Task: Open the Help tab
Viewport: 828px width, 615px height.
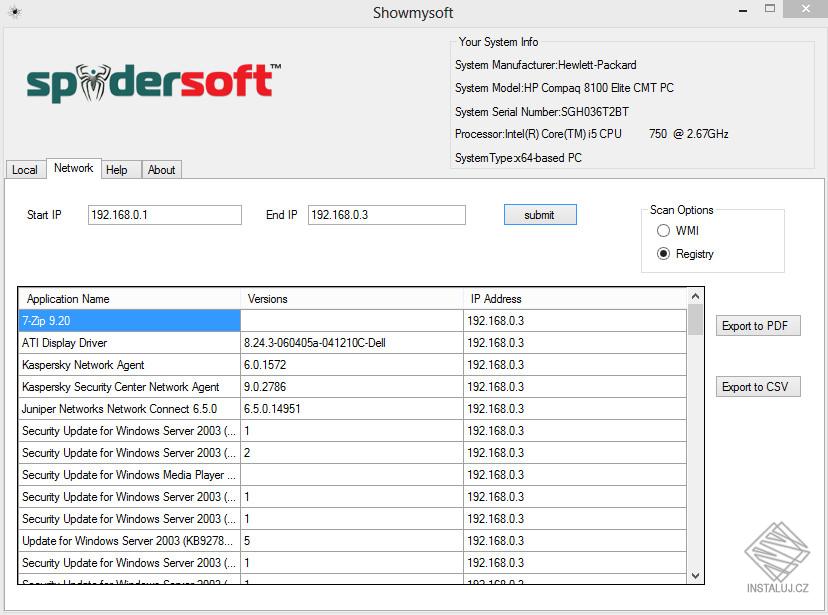Action: click(117, 170)
